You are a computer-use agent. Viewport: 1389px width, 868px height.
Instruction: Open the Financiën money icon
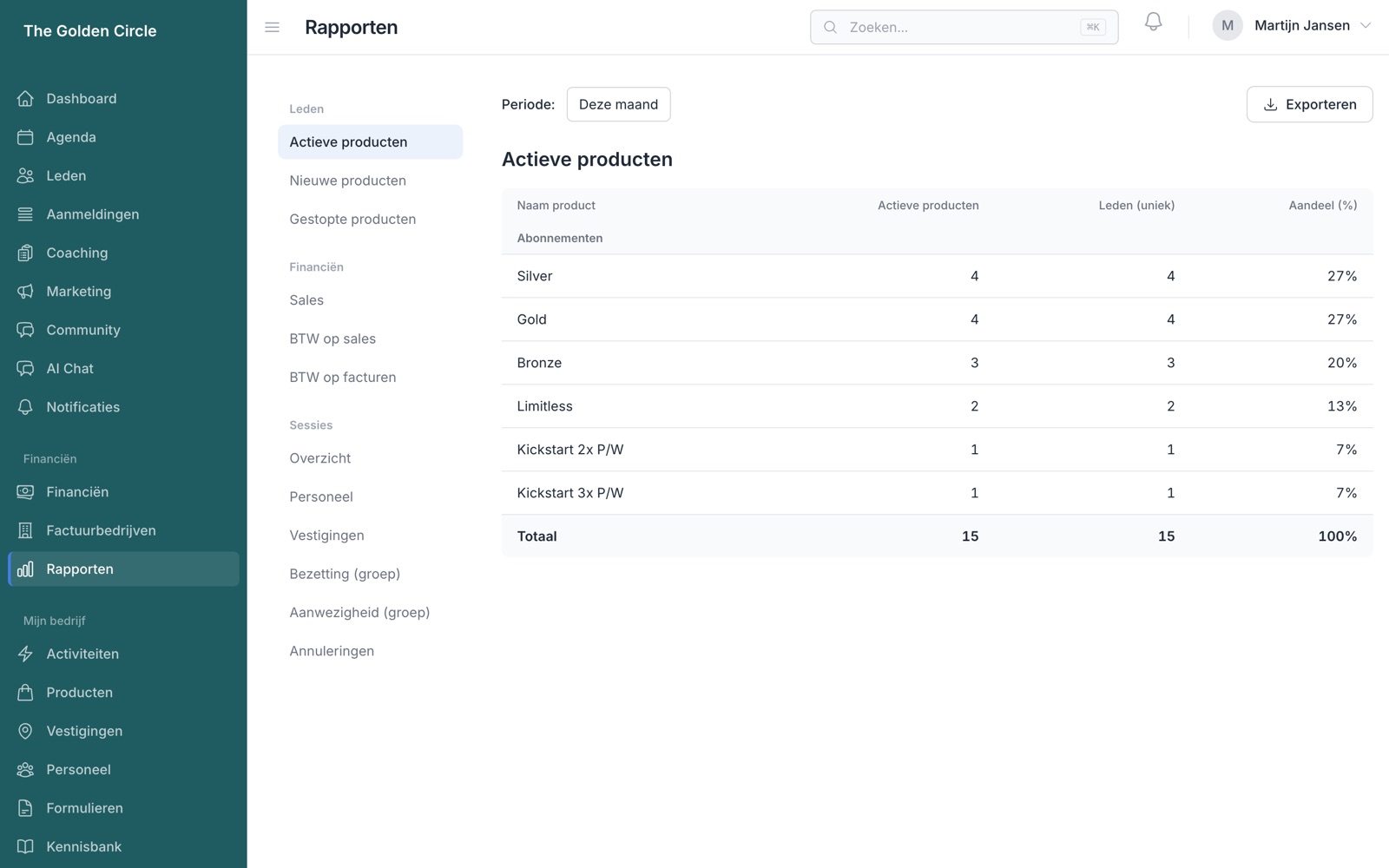(x=25, y=492)
